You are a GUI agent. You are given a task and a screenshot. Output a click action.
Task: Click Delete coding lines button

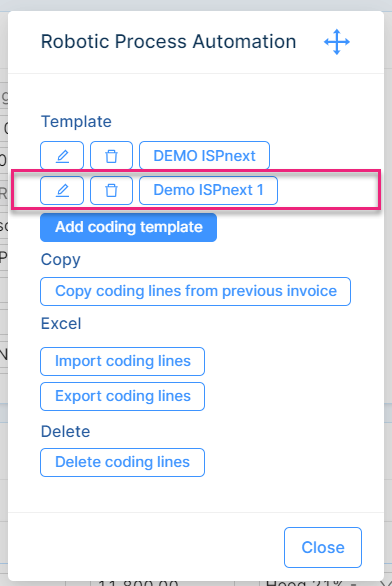click(x=123, y=462)
